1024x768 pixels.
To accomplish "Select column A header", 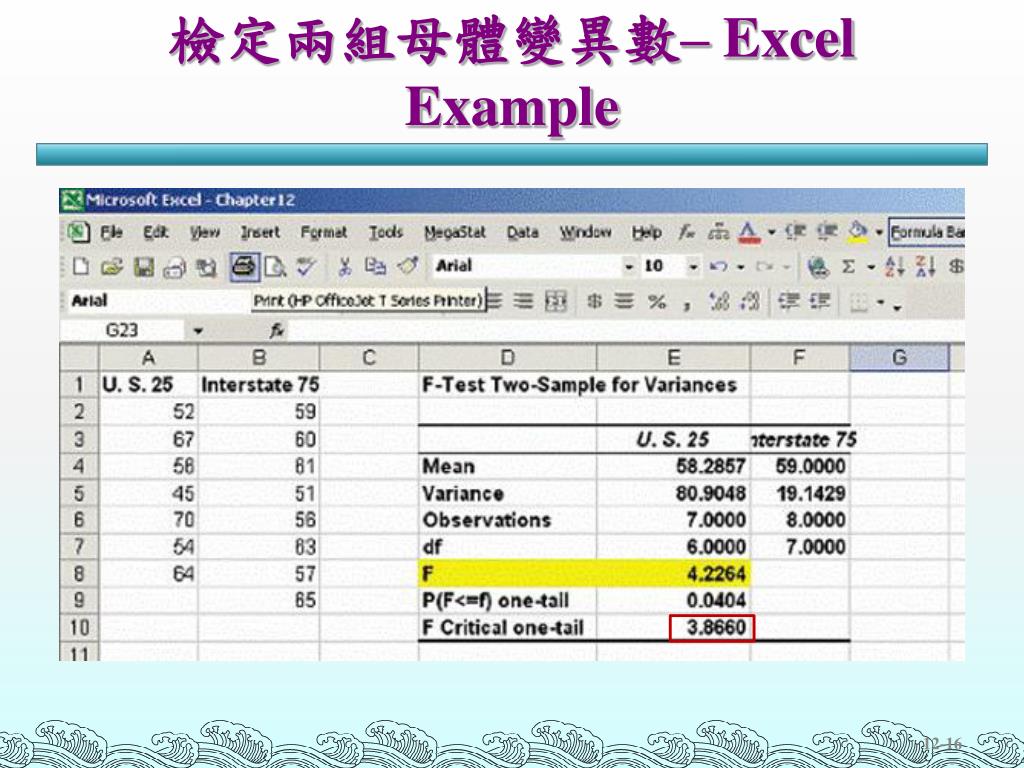I will click(148, 358).
